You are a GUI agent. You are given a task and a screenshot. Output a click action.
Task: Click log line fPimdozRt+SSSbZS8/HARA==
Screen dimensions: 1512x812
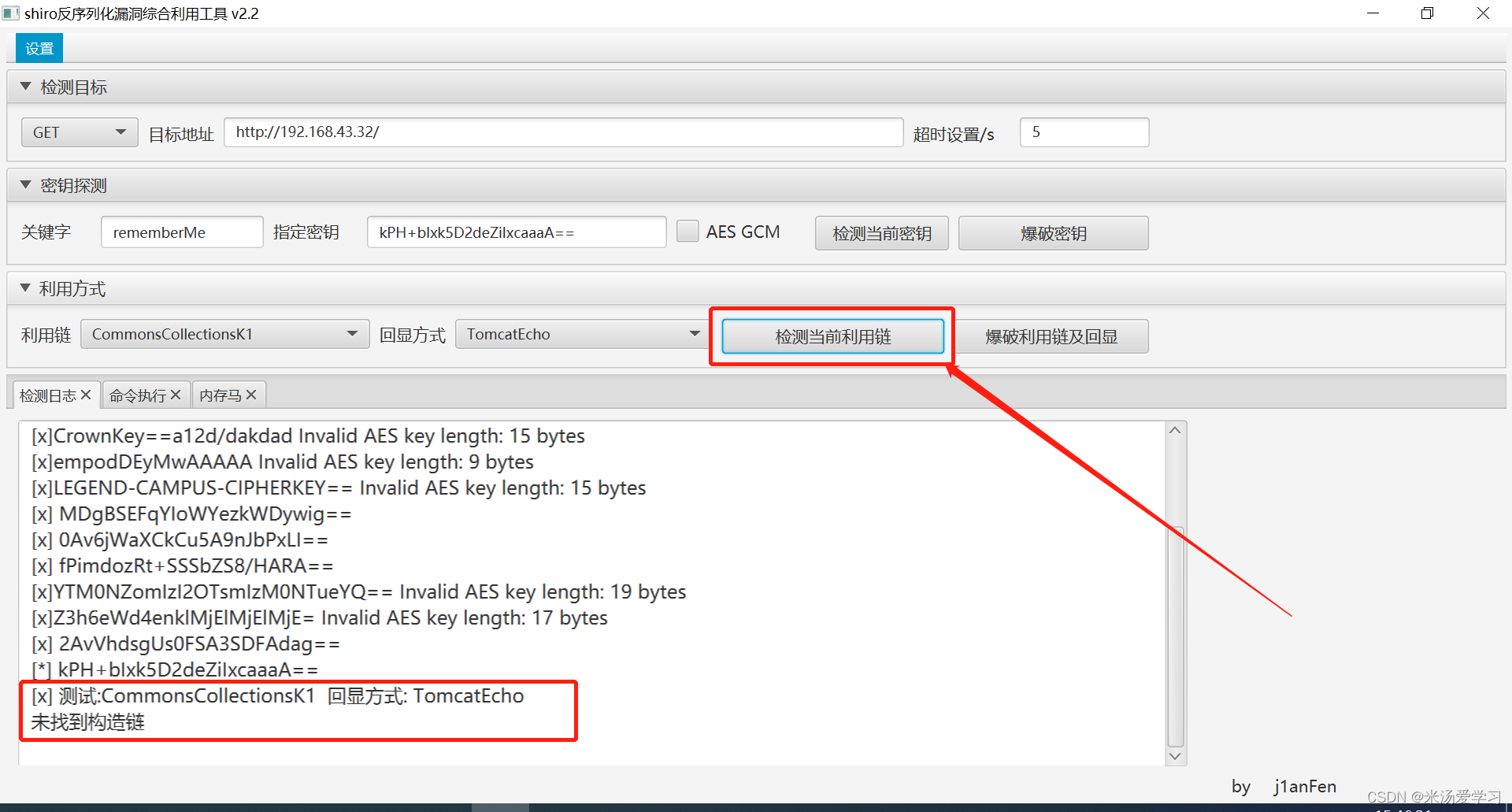183,566
